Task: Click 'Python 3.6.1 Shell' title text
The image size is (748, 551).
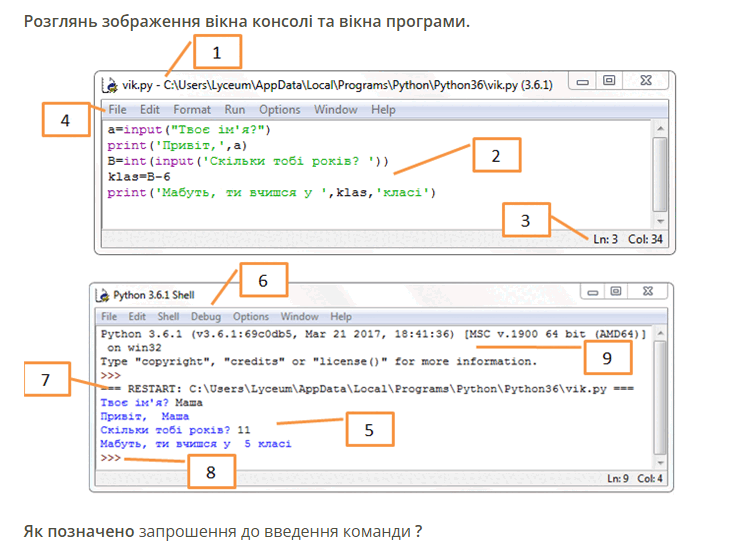Action: point(154,295)
